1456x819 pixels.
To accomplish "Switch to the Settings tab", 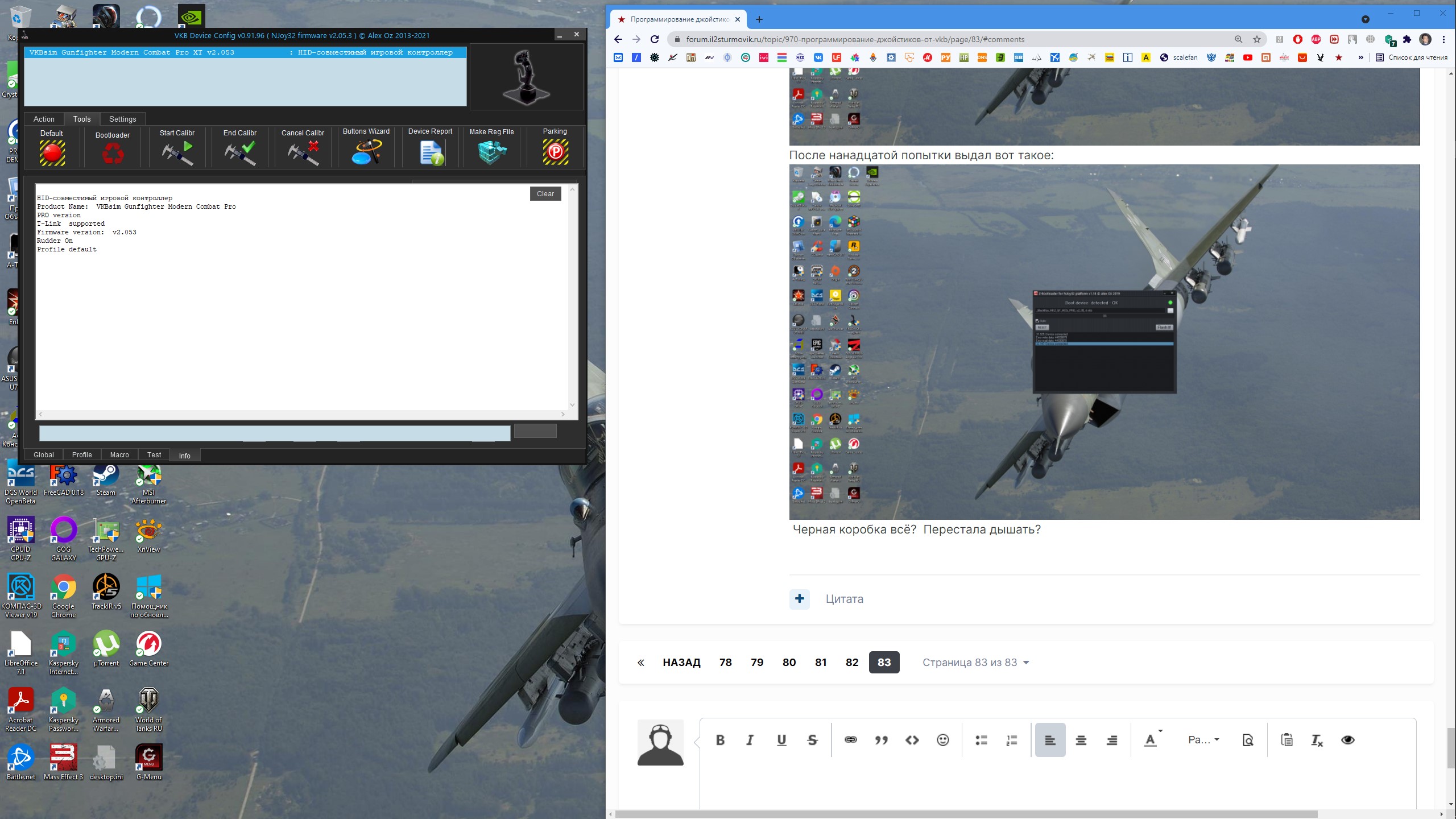I will pyautogui.click(x=123, y=119).
